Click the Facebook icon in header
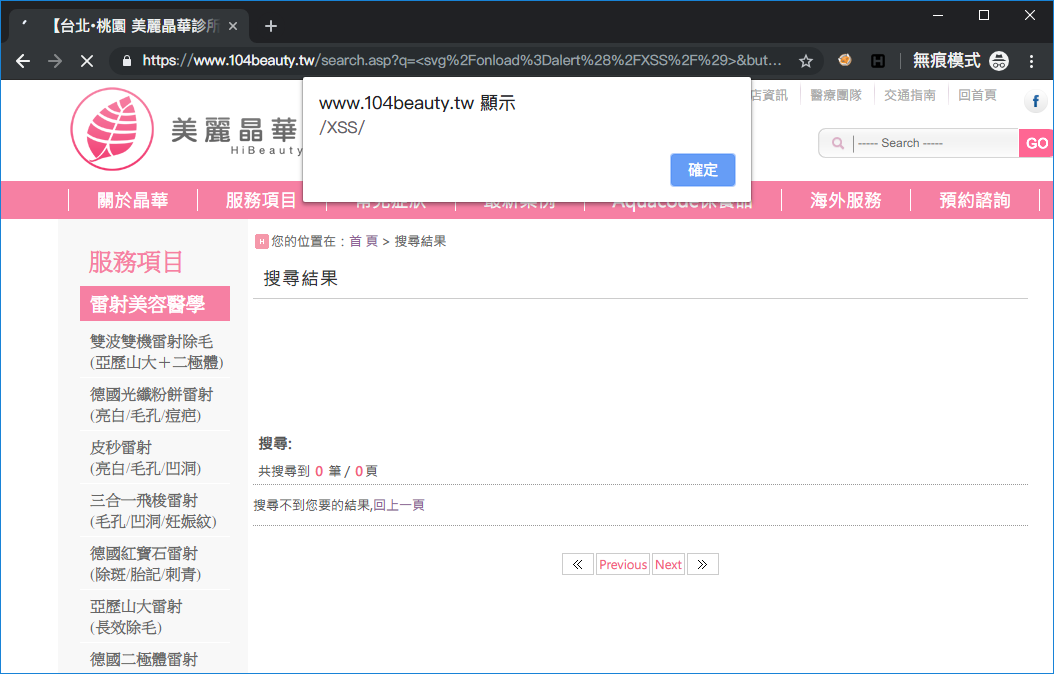This screenshot has width=1054, height=674. (1035, 101)
